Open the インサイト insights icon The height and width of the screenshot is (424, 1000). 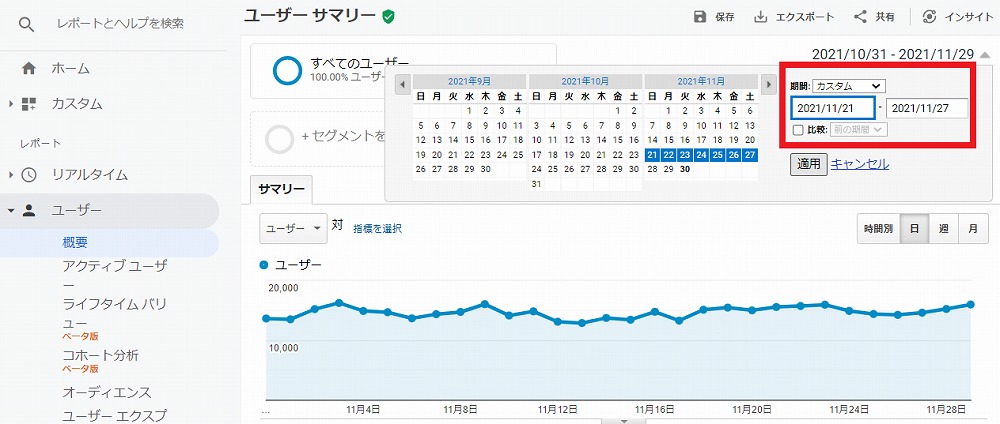point(930,17)
